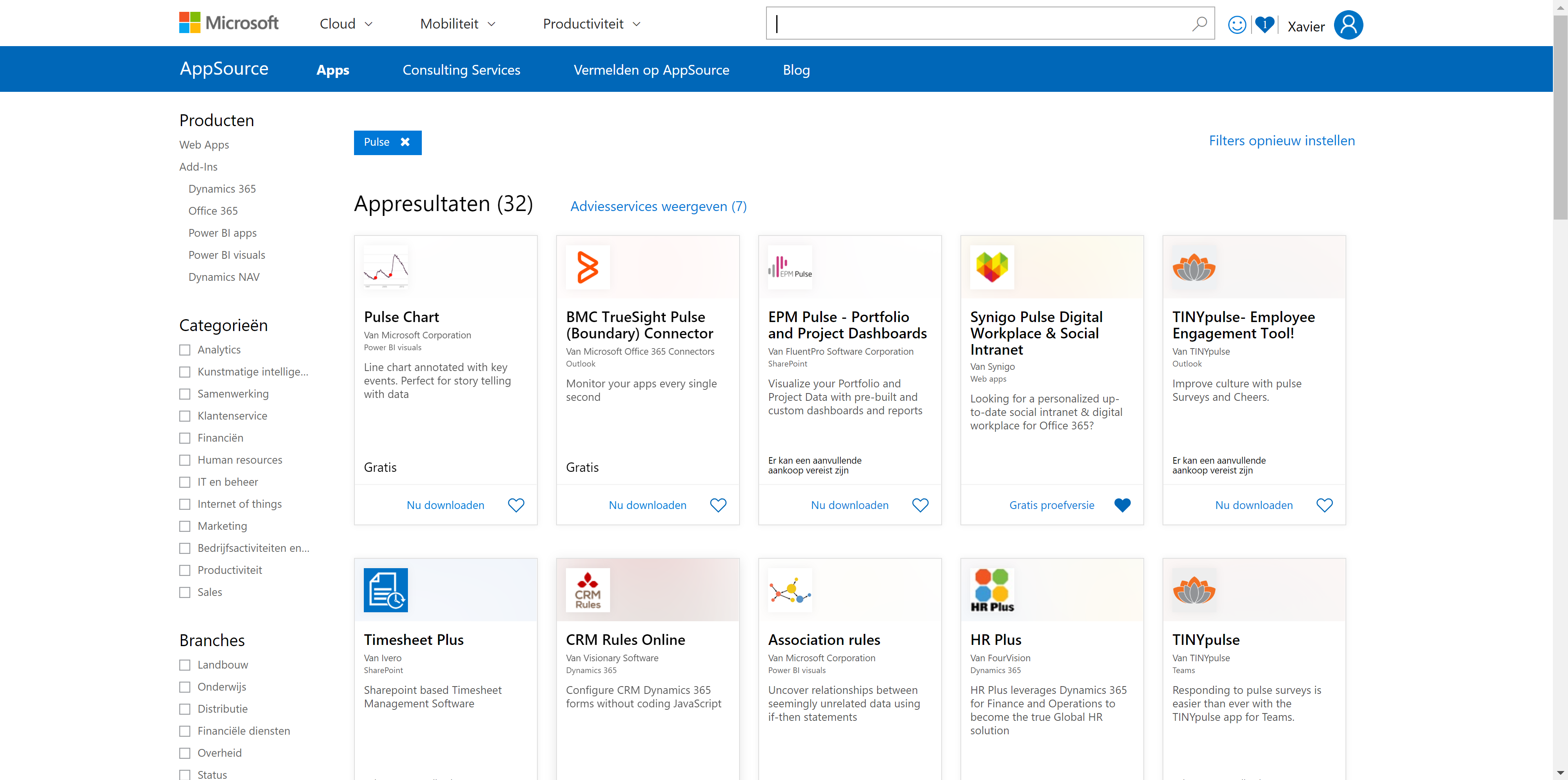
Task: Click Nu downloaden for BMC TrueSight
Action: [x=648, y=505]
